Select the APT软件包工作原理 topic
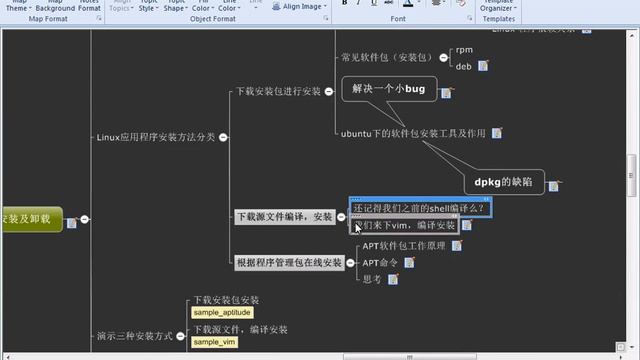The image size is (640, 360). (404, 246)
